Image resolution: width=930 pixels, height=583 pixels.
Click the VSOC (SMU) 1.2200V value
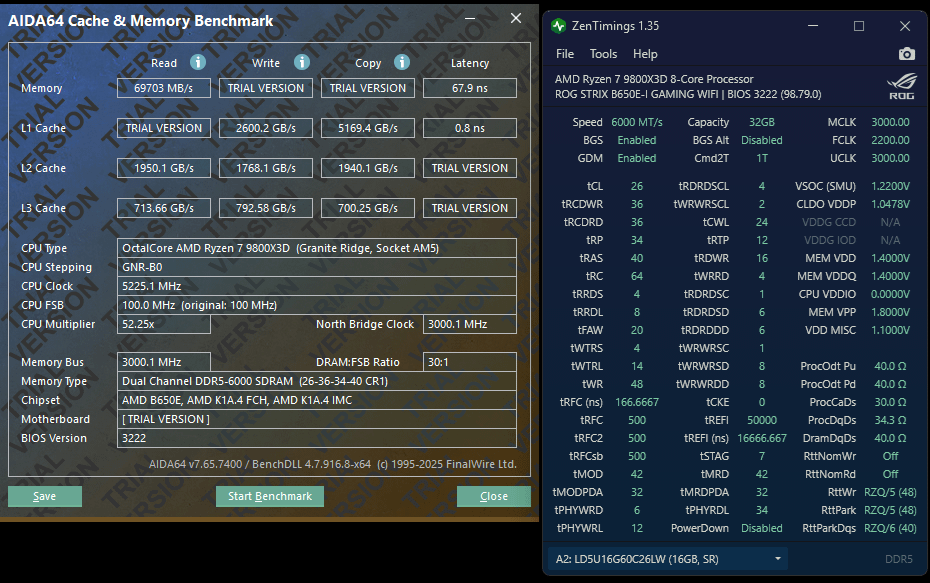890,186
